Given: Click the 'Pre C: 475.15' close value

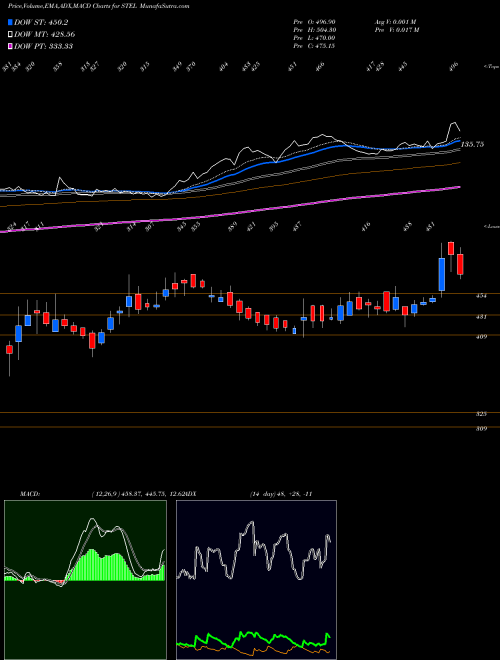Looking at the screenshot, I should pyautogui.click(x=314, y=46).
